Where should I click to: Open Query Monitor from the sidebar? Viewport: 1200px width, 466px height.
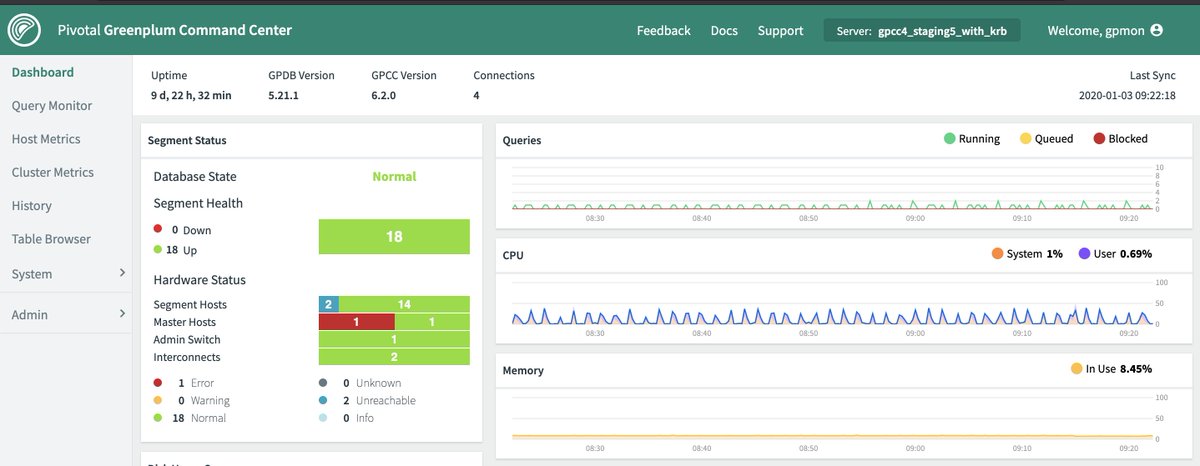[52, 106]
